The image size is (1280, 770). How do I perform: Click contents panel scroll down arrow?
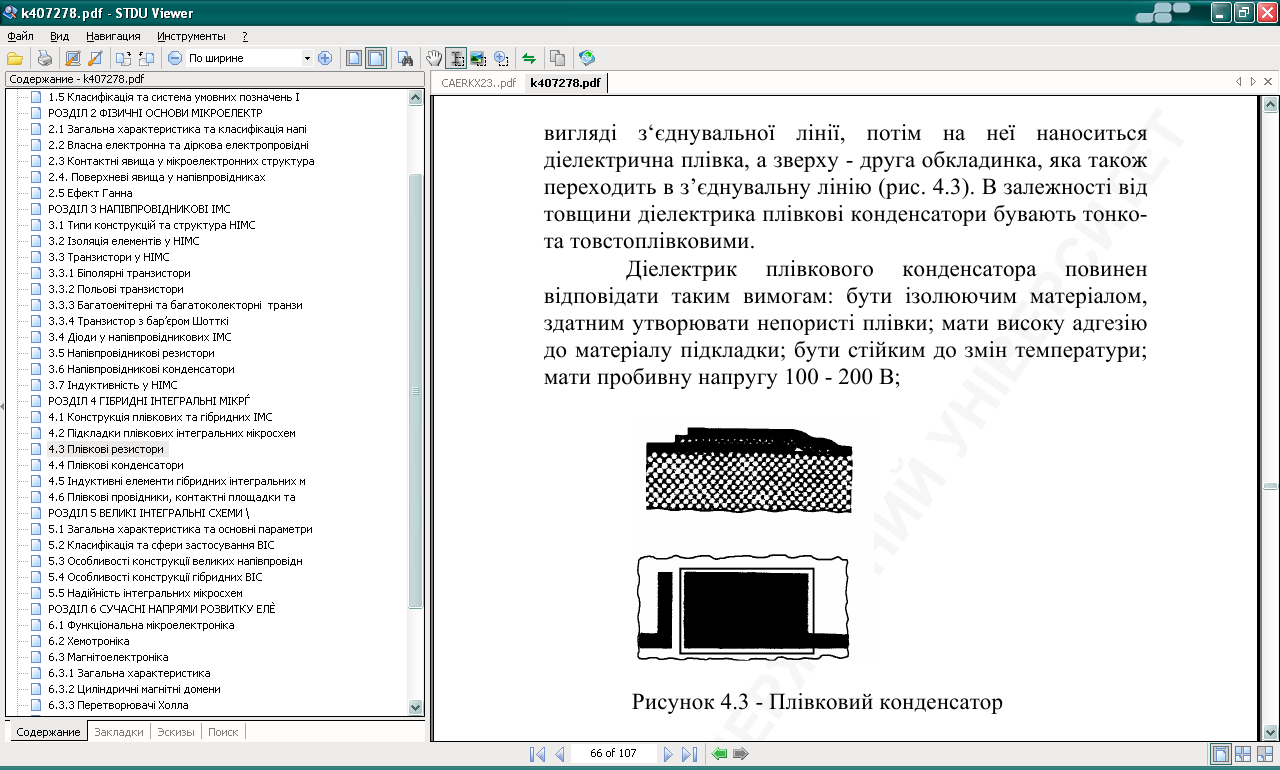pyautogui.click(x=416, y=707)
